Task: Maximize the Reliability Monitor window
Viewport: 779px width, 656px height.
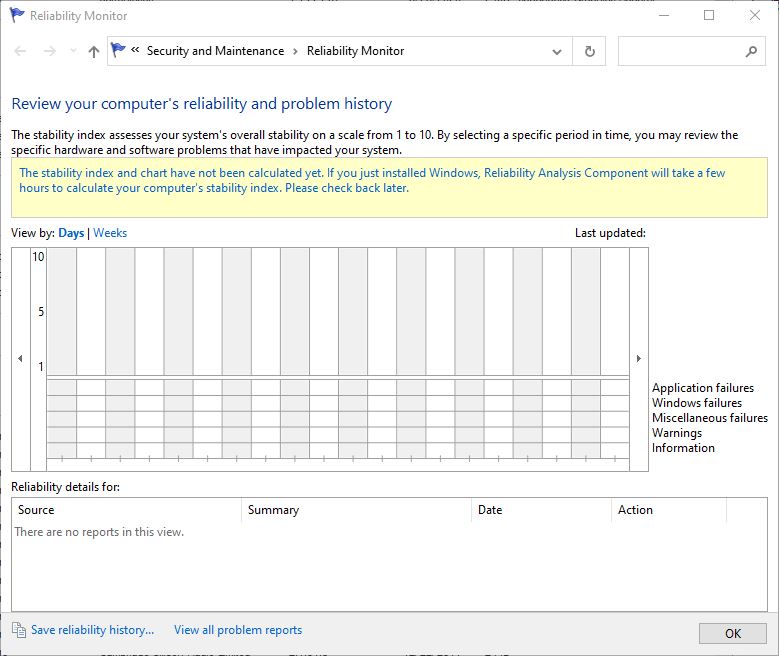Action: click(709, 15)
